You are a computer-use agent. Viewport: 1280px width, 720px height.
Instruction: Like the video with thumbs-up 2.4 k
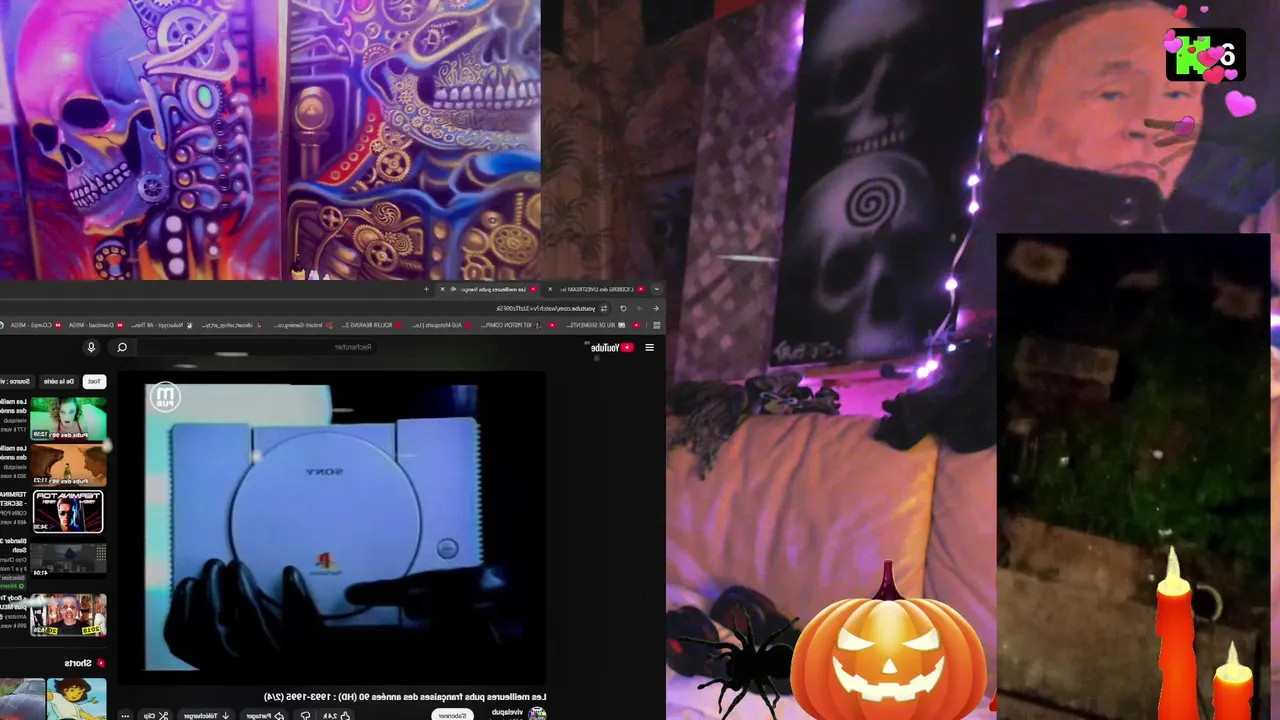[x=336, y=716]
